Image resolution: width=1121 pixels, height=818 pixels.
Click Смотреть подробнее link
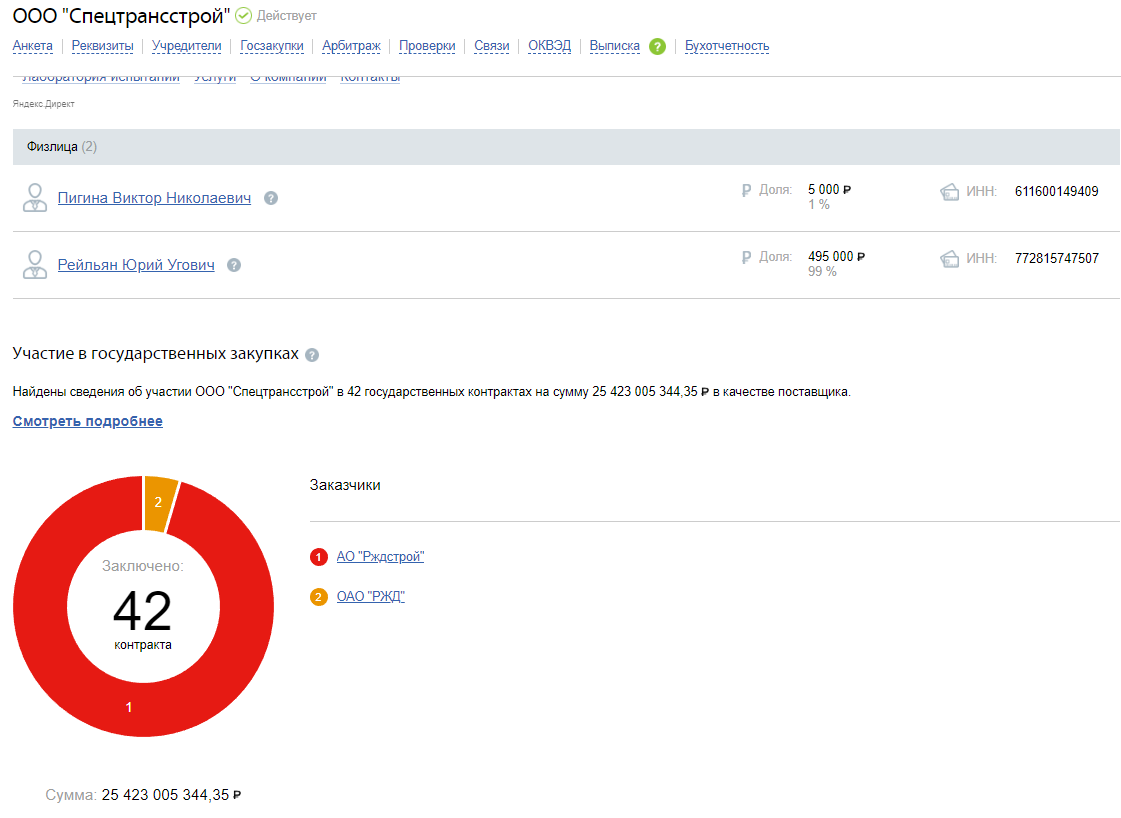point(88,421)
